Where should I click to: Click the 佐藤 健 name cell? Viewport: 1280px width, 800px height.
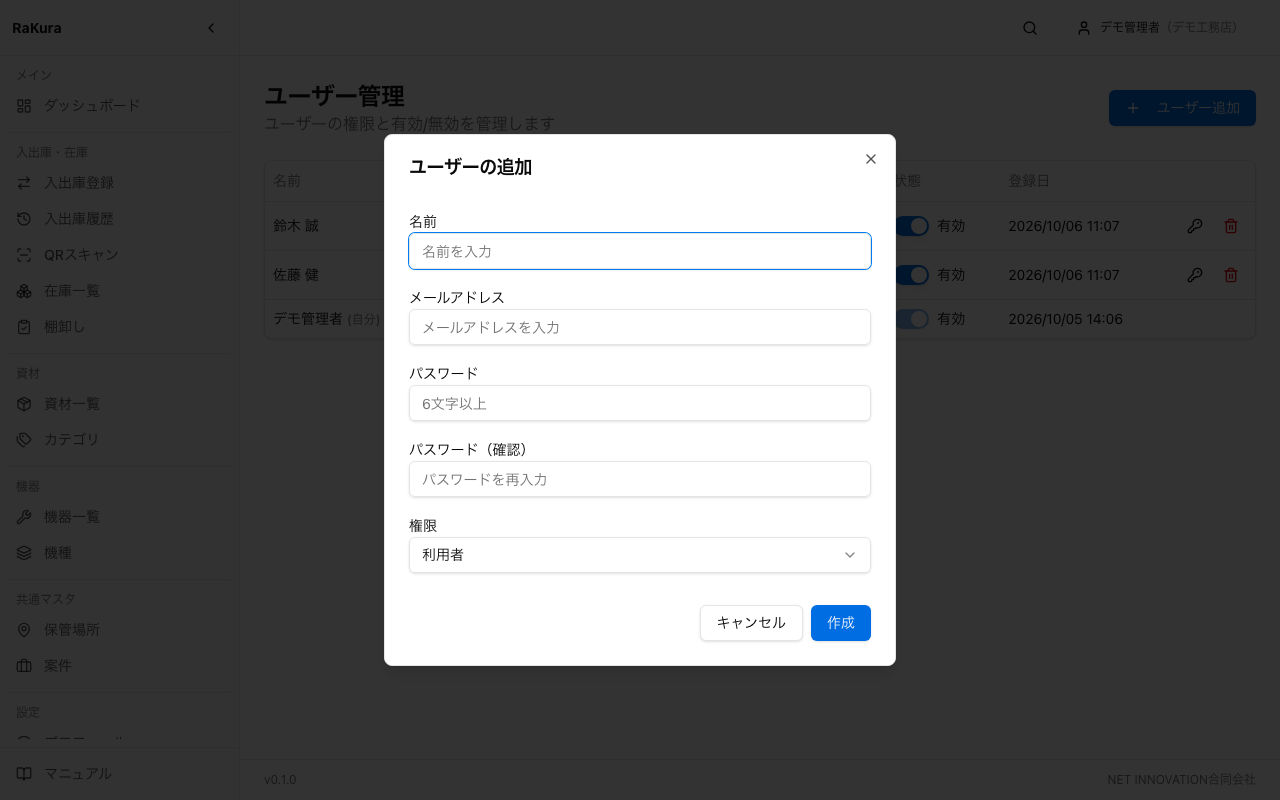pyautogui.click(x=296, y=274)
